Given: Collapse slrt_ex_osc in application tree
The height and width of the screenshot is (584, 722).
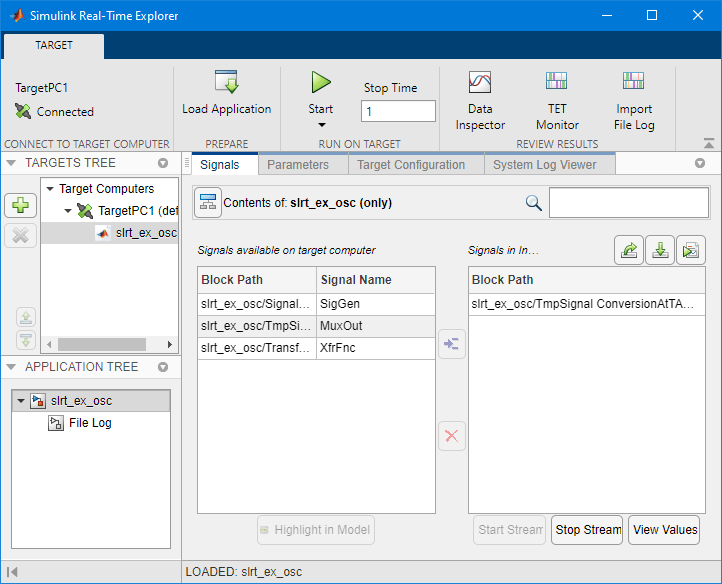Looking at the screenshot, I should 20,401.
